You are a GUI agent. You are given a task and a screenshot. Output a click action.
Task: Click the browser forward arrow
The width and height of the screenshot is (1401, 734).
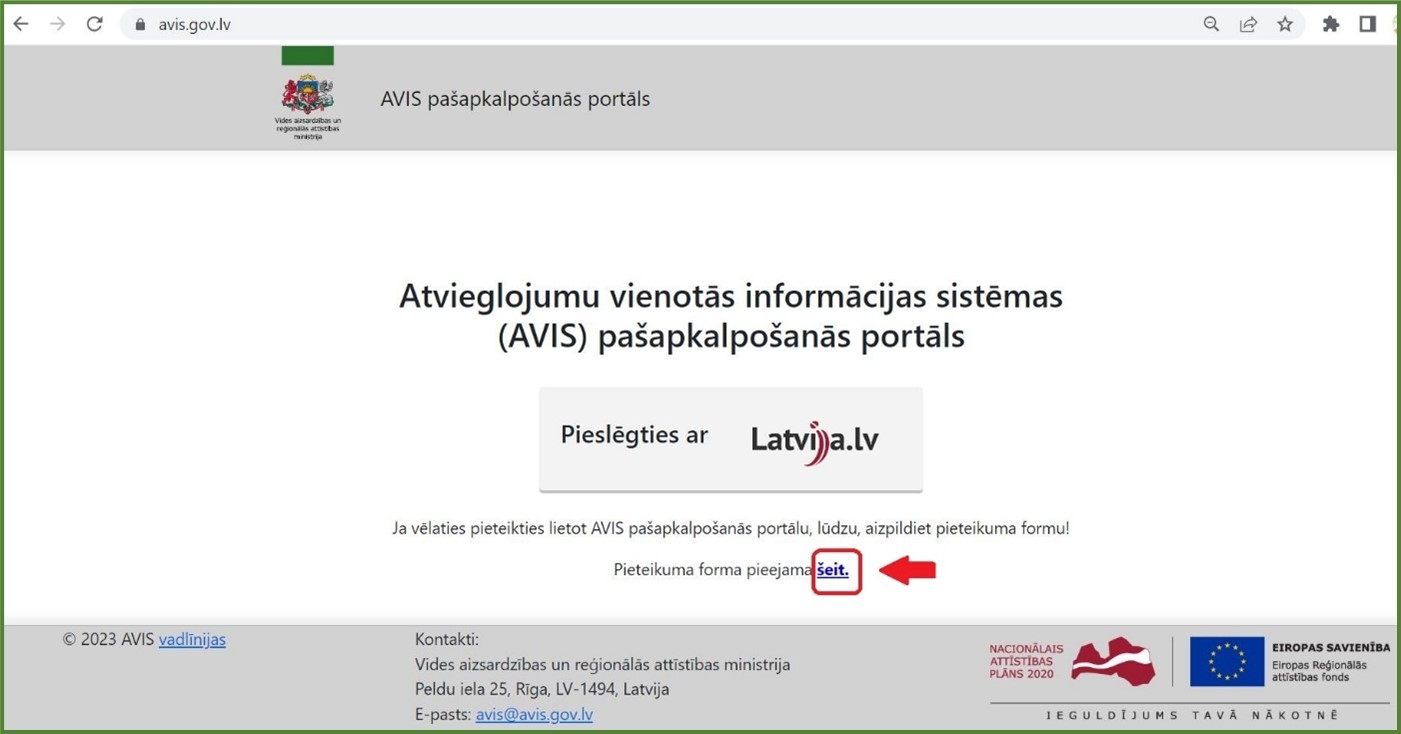57,24
